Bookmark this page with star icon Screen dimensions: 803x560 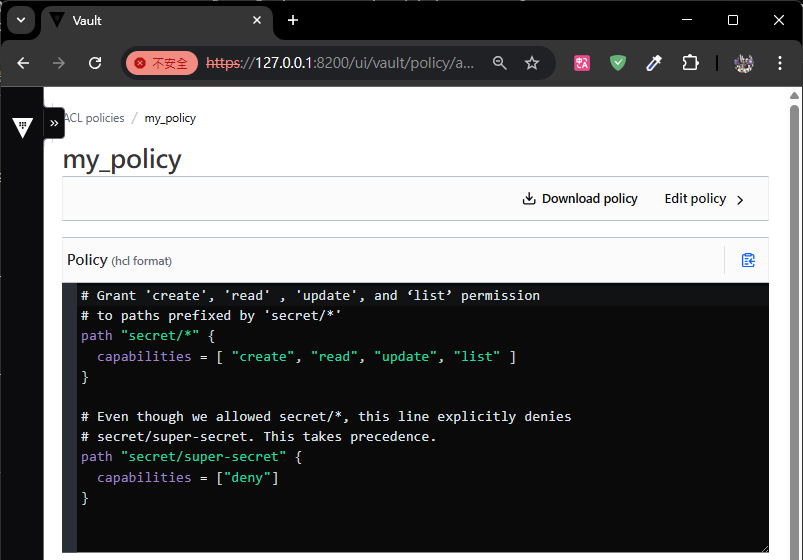532,63
